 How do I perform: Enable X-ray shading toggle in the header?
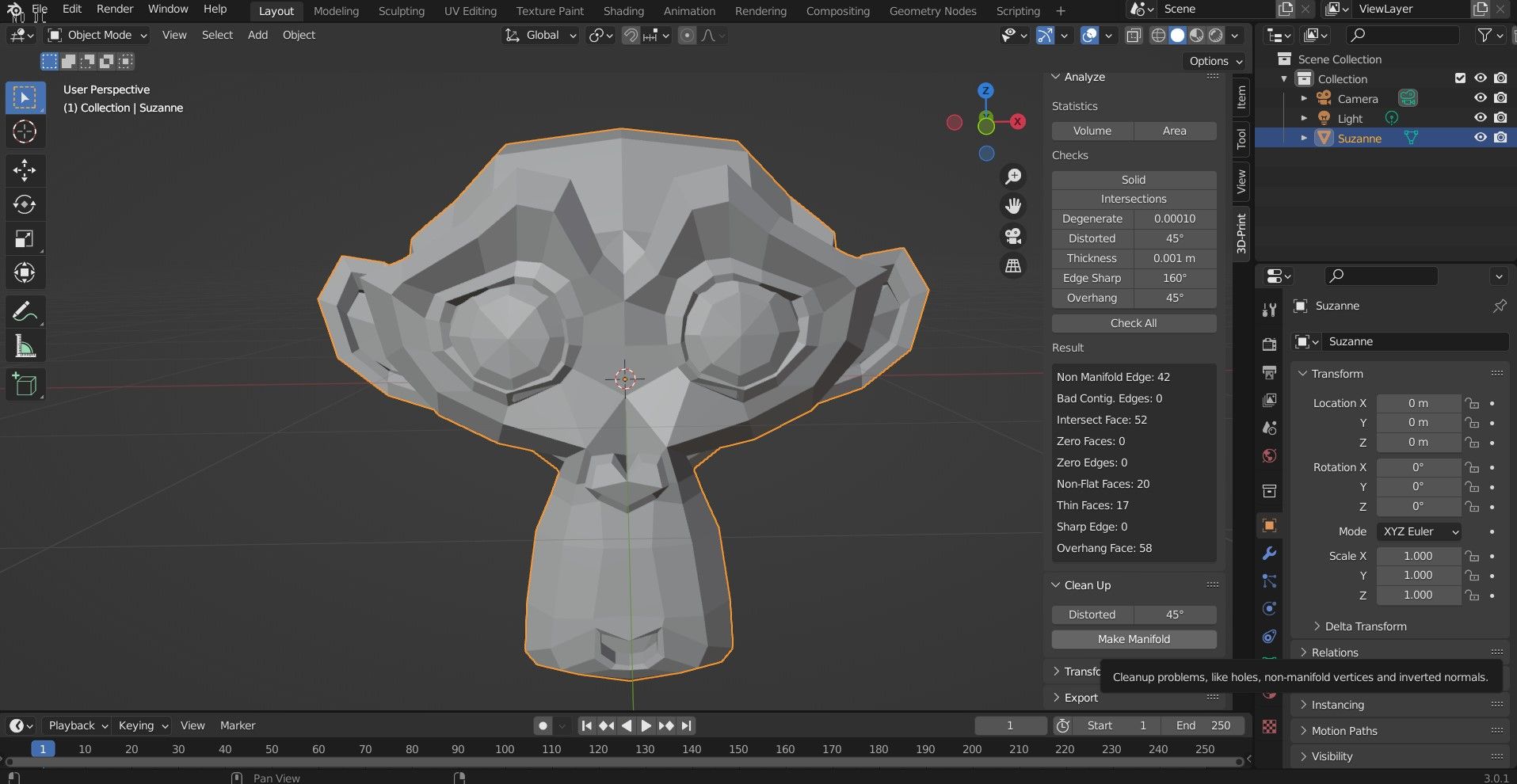[1134, 36]
